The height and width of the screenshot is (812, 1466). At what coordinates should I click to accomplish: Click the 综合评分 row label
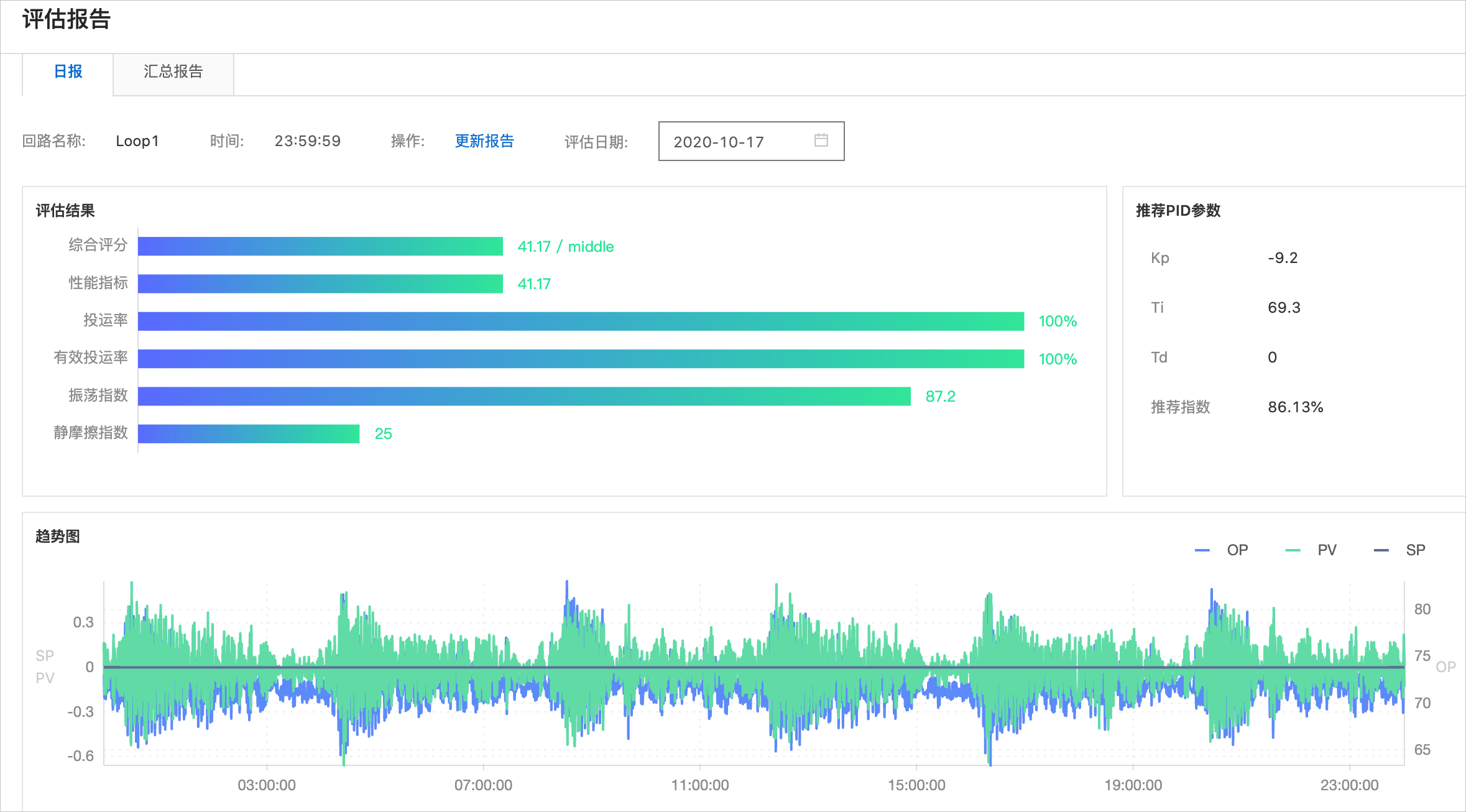click(98, 245)
